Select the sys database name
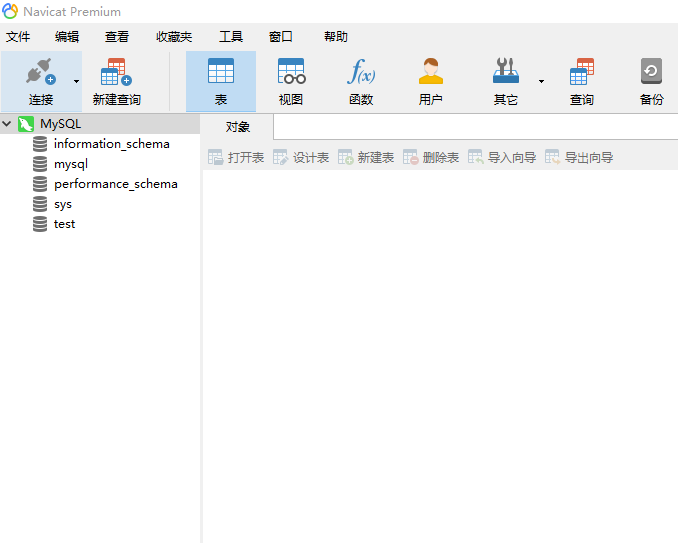The width and height of the screenshot is (678, 543). 63,205
